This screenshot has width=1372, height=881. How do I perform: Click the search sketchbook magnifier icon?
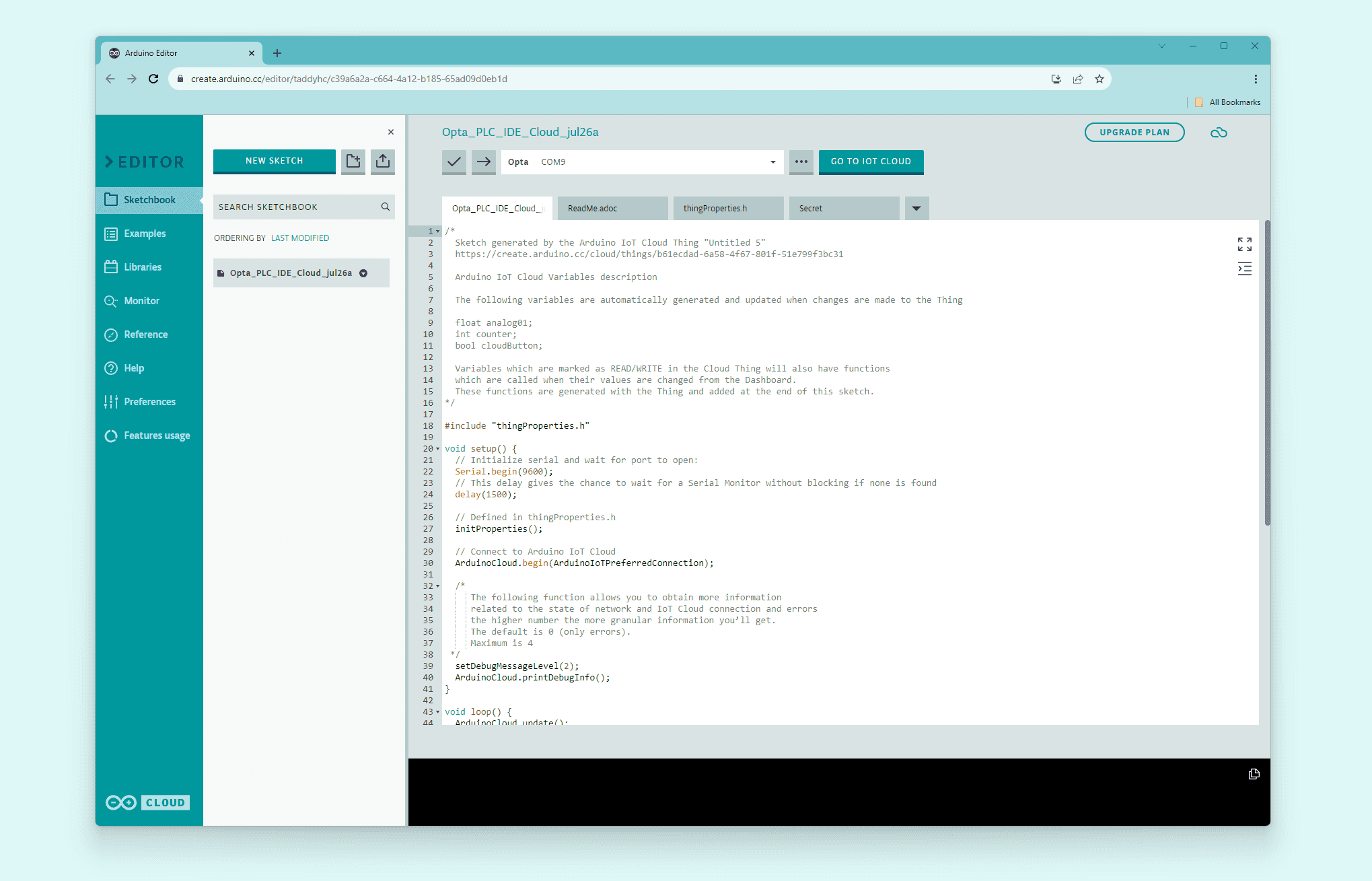pyautogui.click(x=386, y=207)
